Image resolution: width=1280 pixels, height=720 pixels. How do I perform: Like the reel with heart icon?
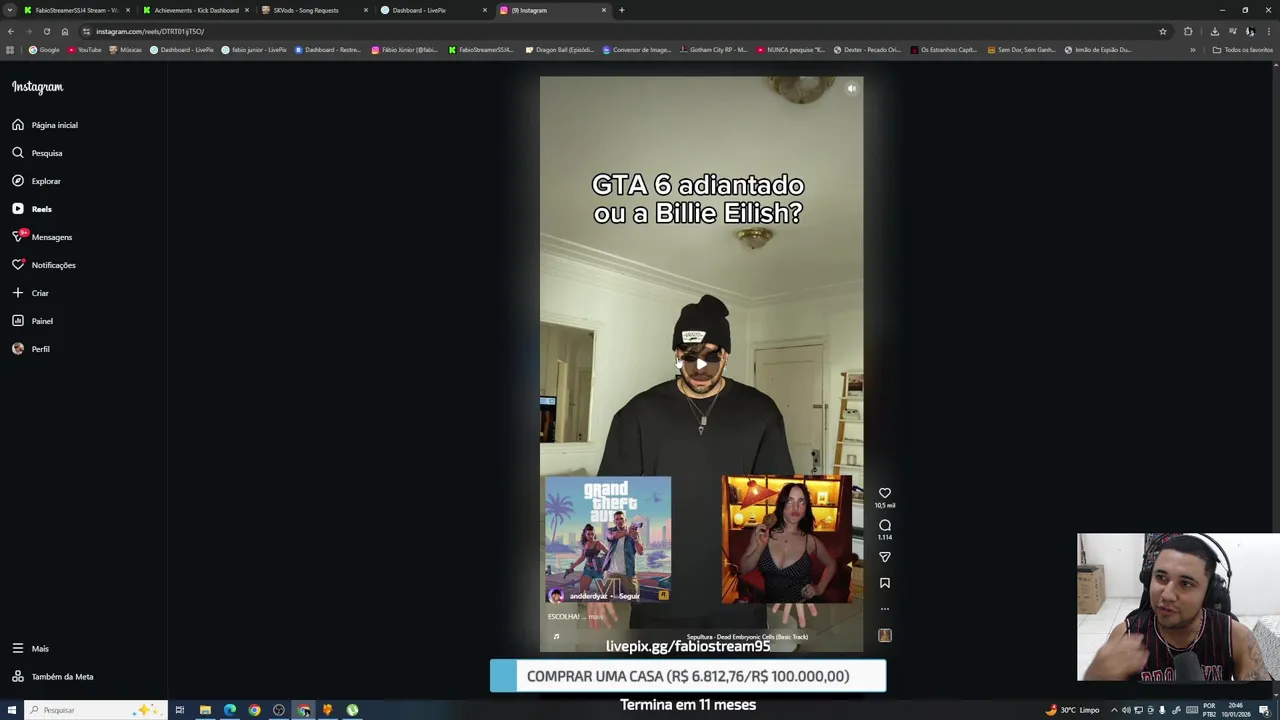pyautogui.click(x=885, y=493)
